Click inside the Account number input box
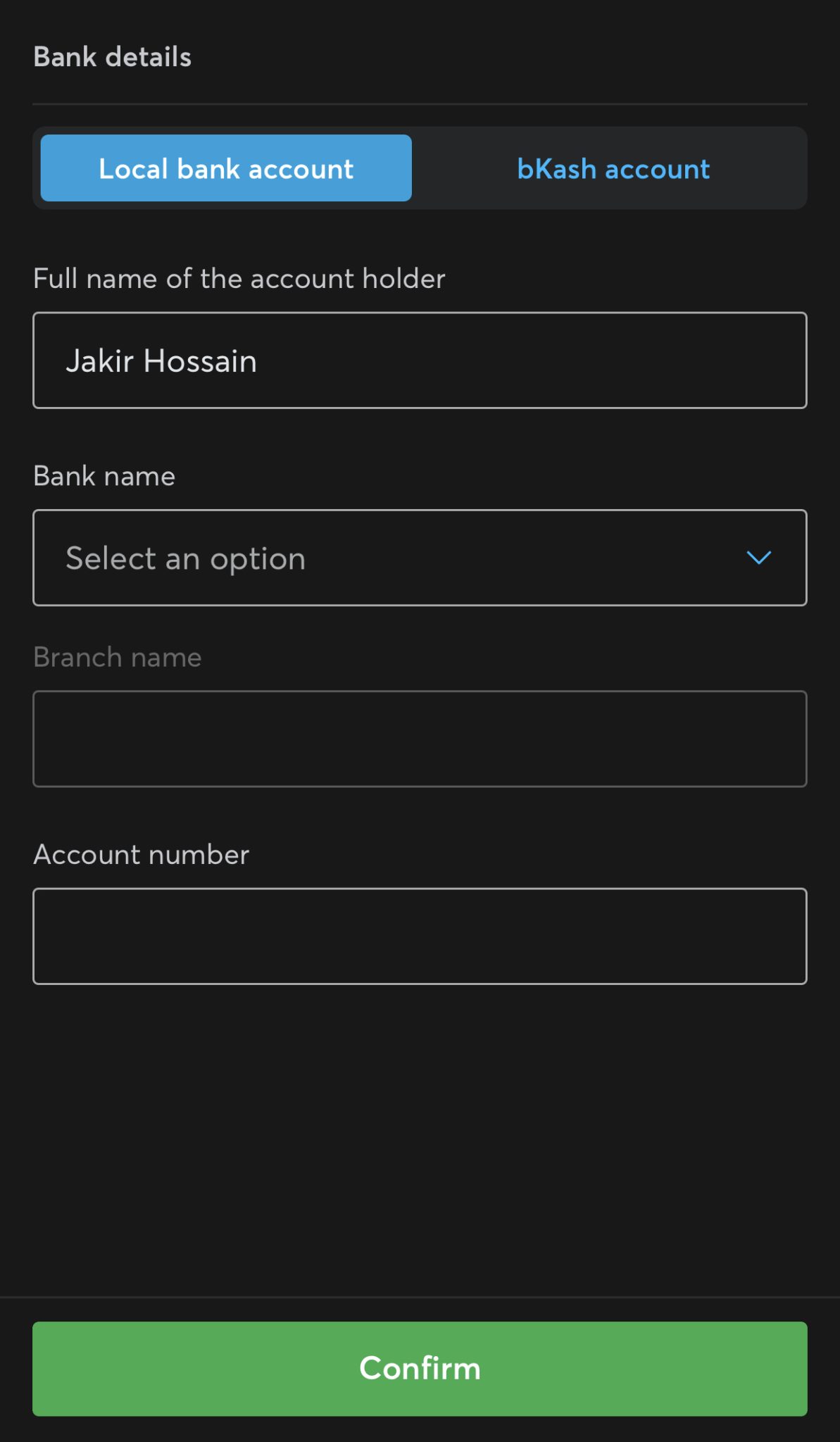 pyautogui.click(x=420, y=936)
